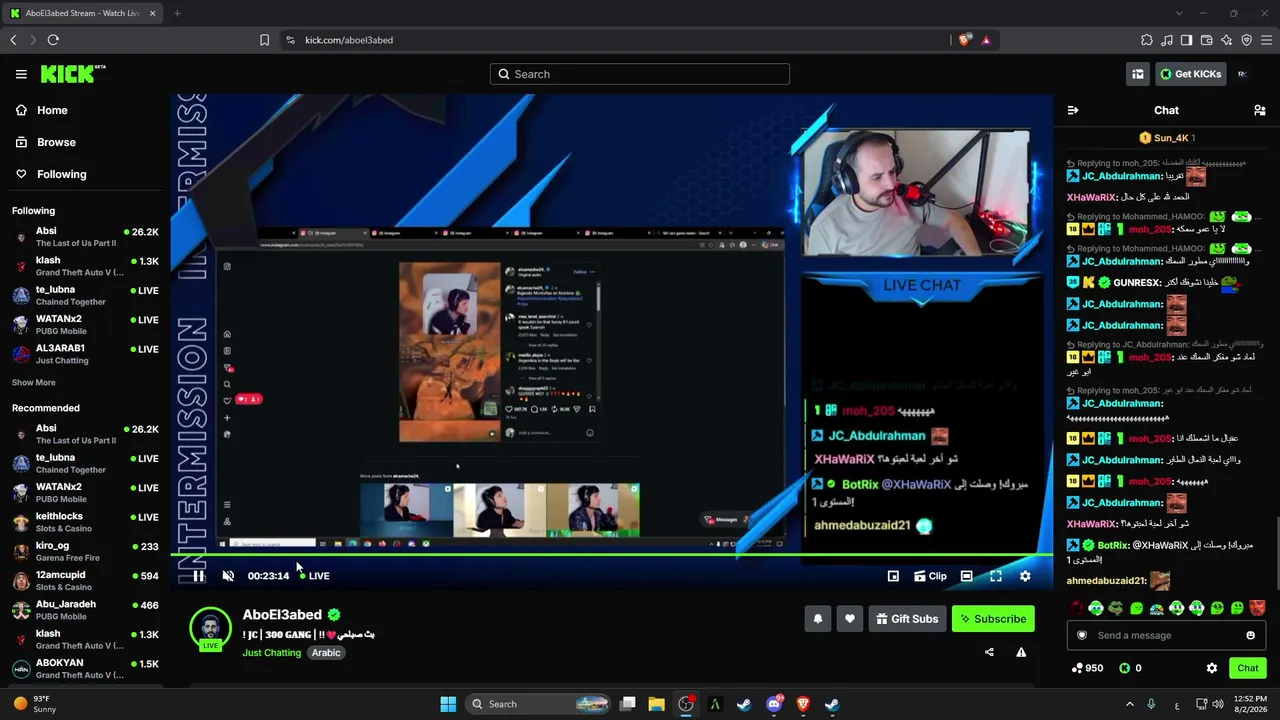This screenshot has width=1280, height=720.
Task: Expand the followed list with Show more
Action: [34, 383]
